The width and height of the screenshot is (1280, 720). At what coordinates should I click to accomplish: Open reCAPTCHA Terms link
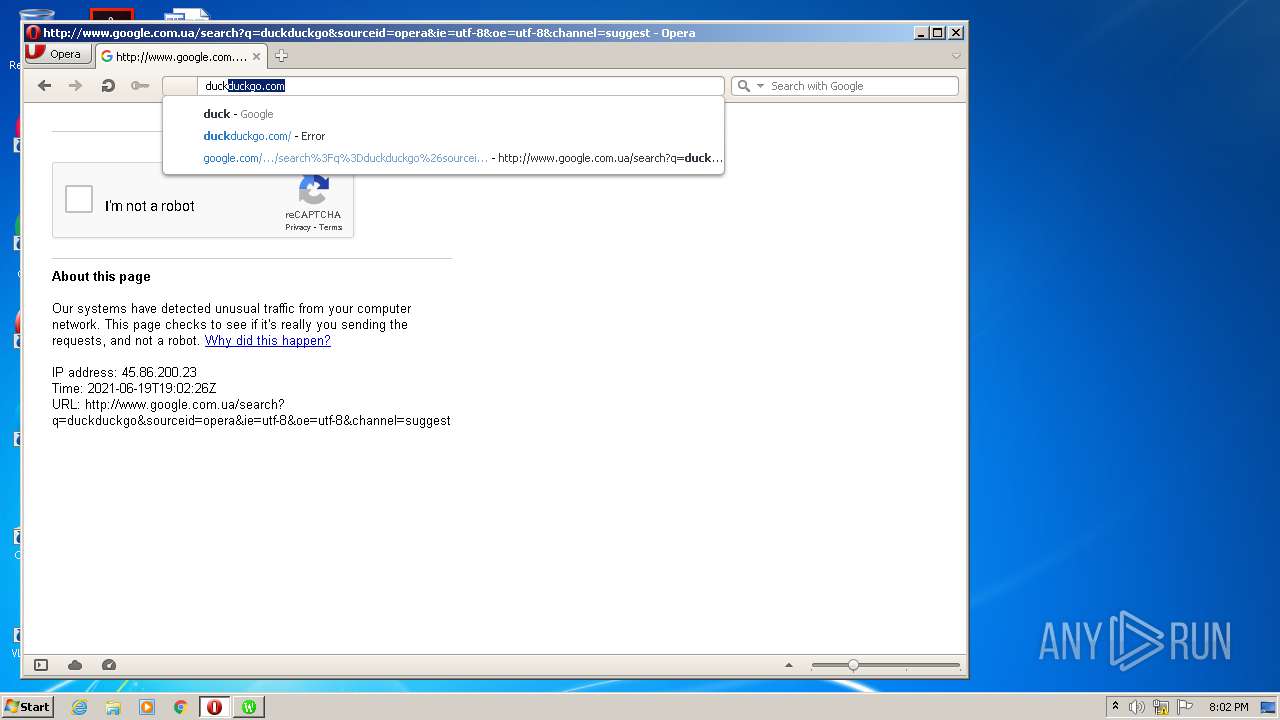(330, 228)
